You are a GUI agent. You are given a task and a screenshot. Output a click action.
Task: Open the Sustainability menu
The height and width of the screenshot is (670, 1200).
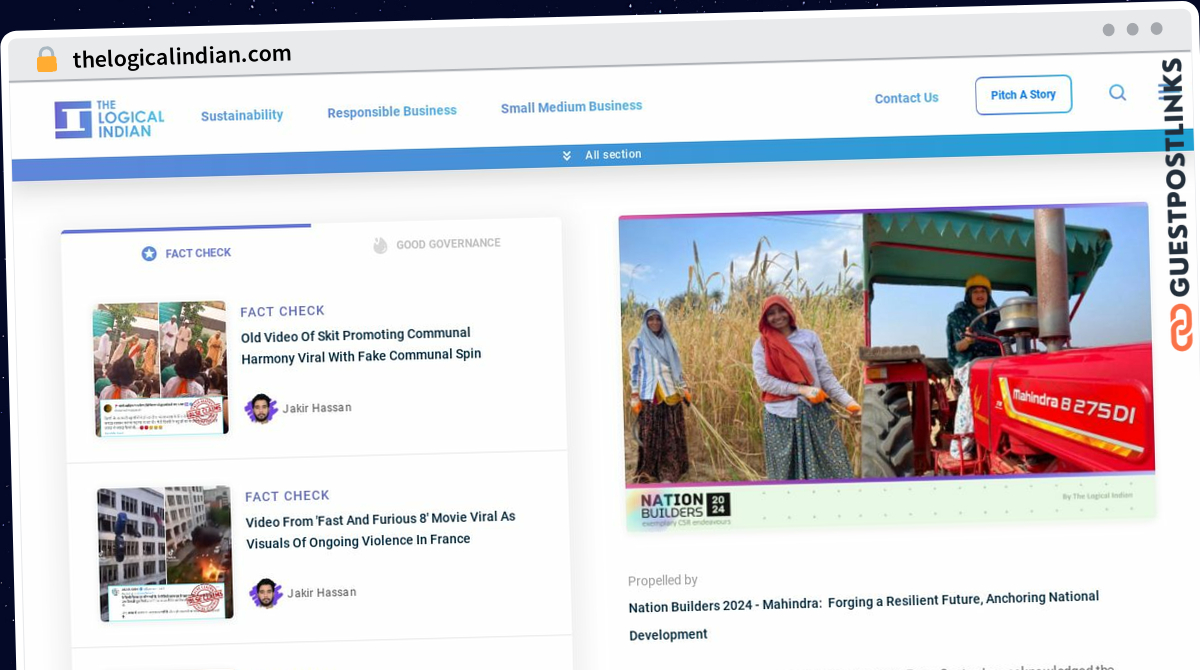point(242,115)
